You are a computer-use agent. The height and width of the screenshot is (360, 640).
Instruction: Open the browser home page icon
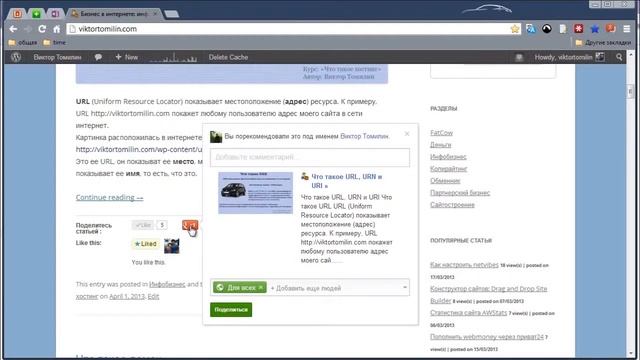tap(56, 29)
